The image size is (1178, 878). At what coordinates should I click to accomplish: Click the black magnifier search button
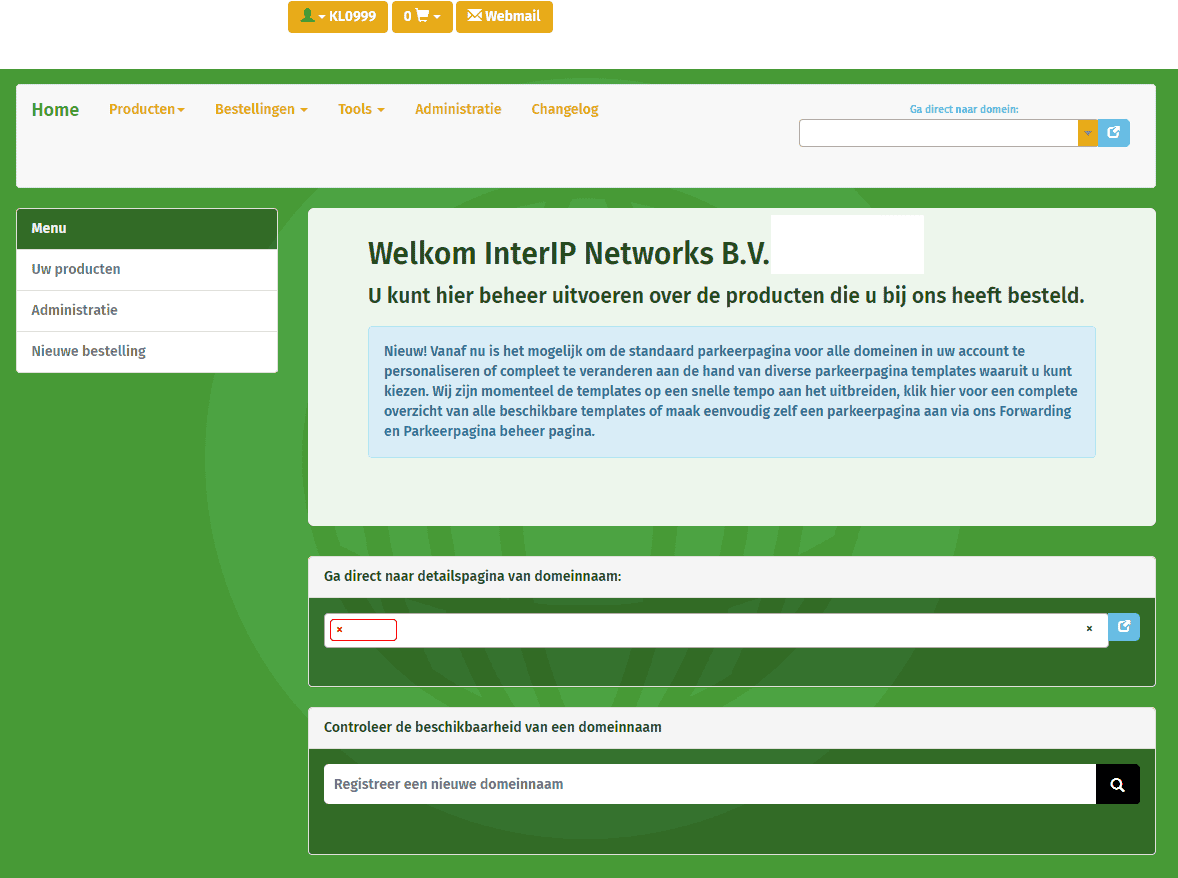(x=1117, y=785)
